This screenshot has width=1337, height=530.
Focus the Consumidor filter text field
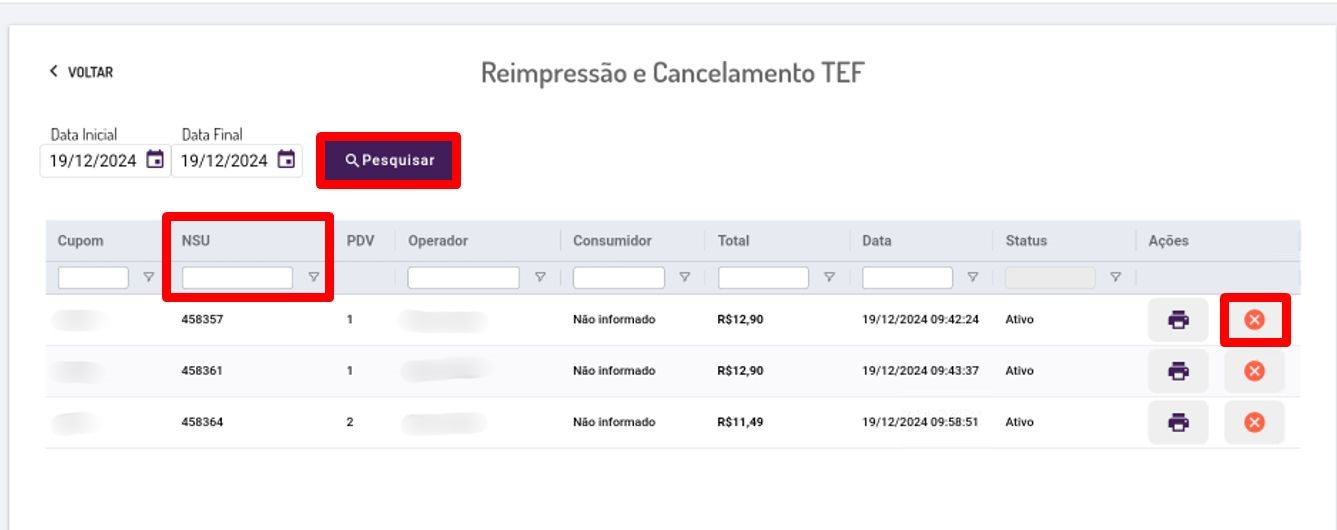point(618,278)
